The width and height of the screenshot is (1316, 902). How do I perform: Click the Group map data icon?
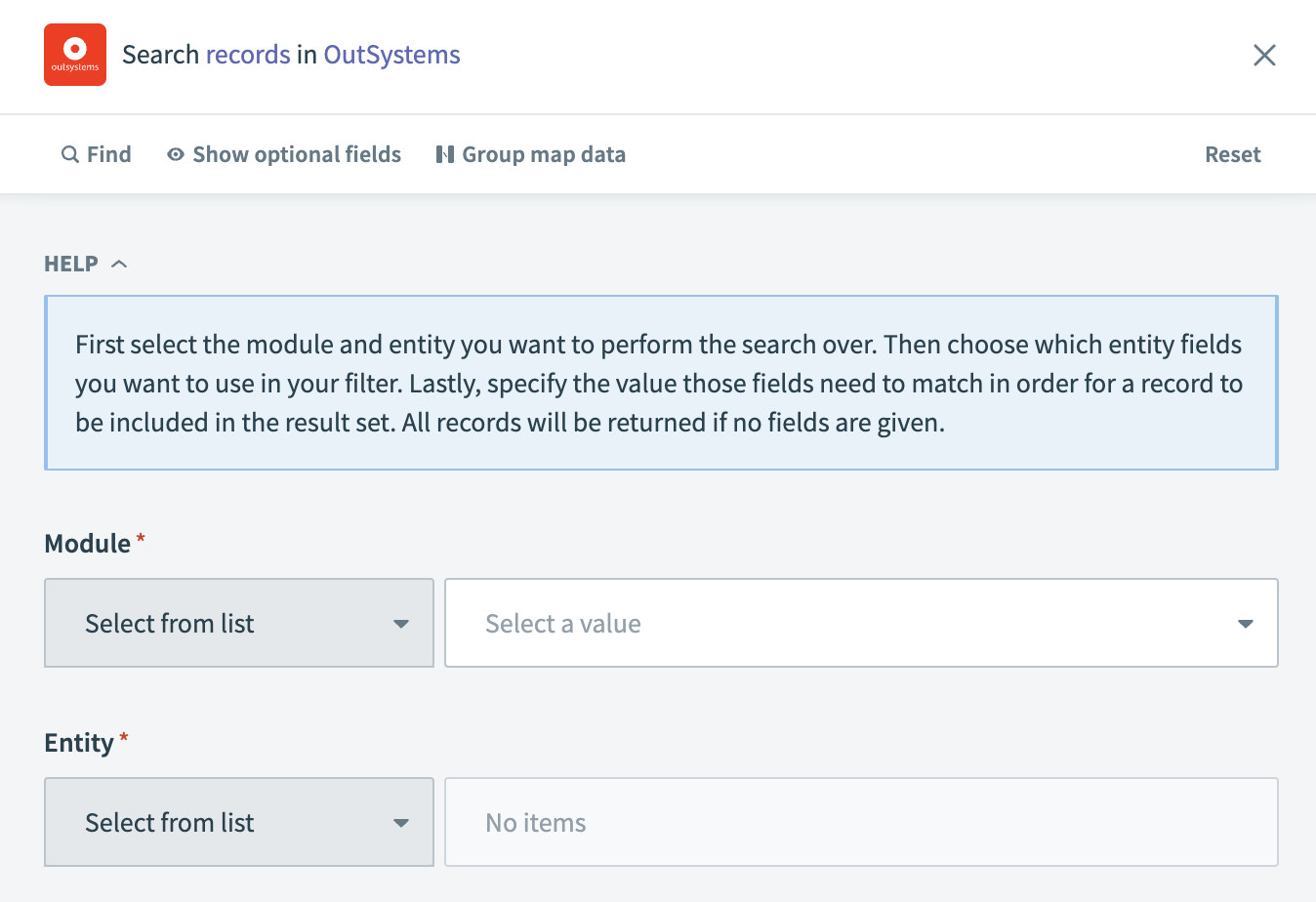click(445, 154)
